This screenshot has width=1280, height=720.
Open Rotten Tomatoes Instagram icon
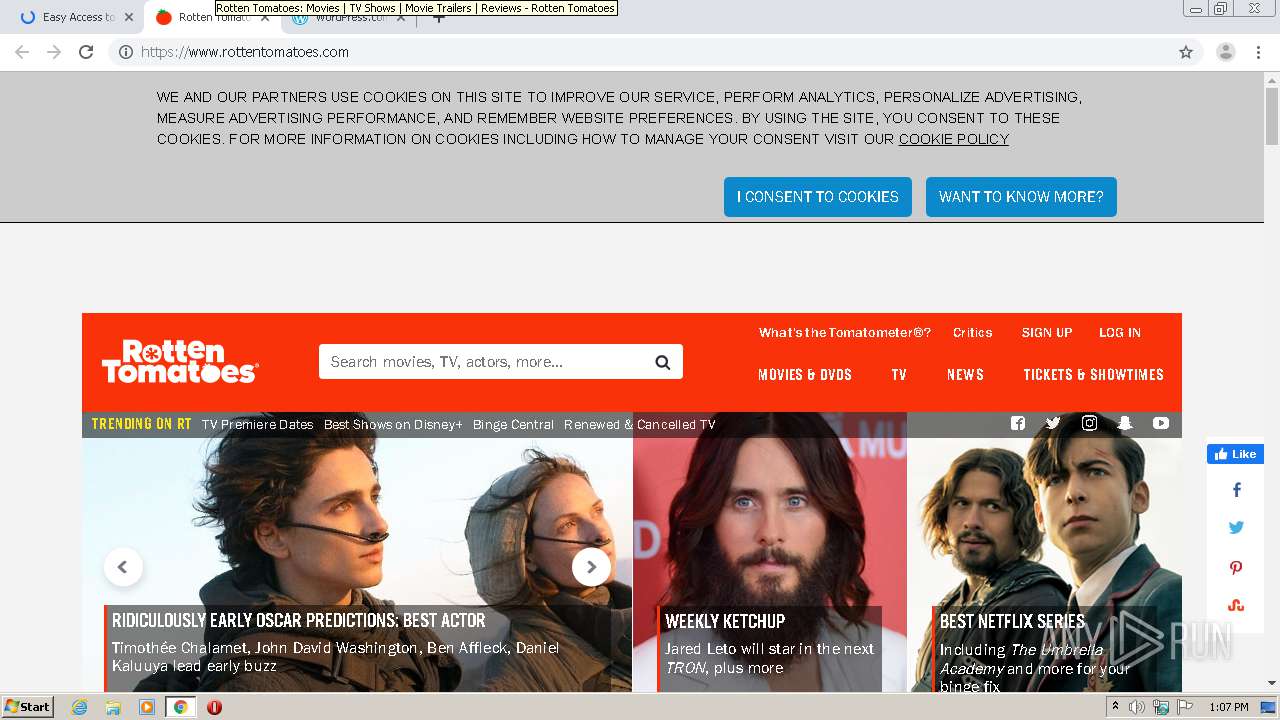[1089, 423]
